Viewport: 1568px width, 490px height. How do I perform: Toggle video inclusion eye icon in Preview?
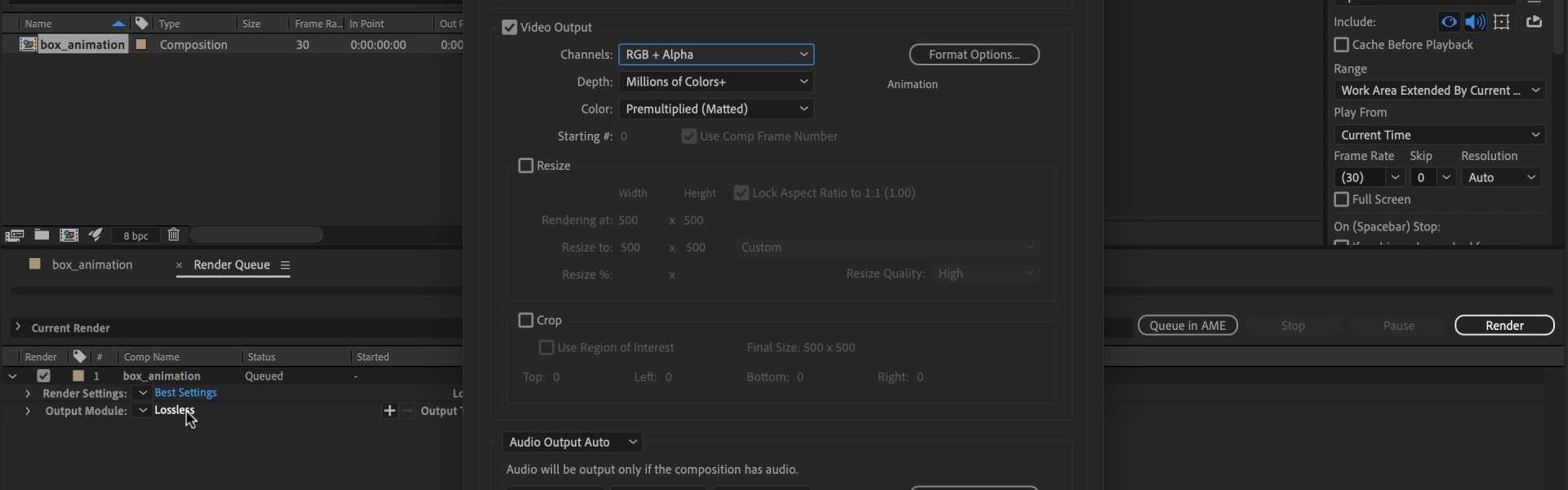coord(1449,22)
